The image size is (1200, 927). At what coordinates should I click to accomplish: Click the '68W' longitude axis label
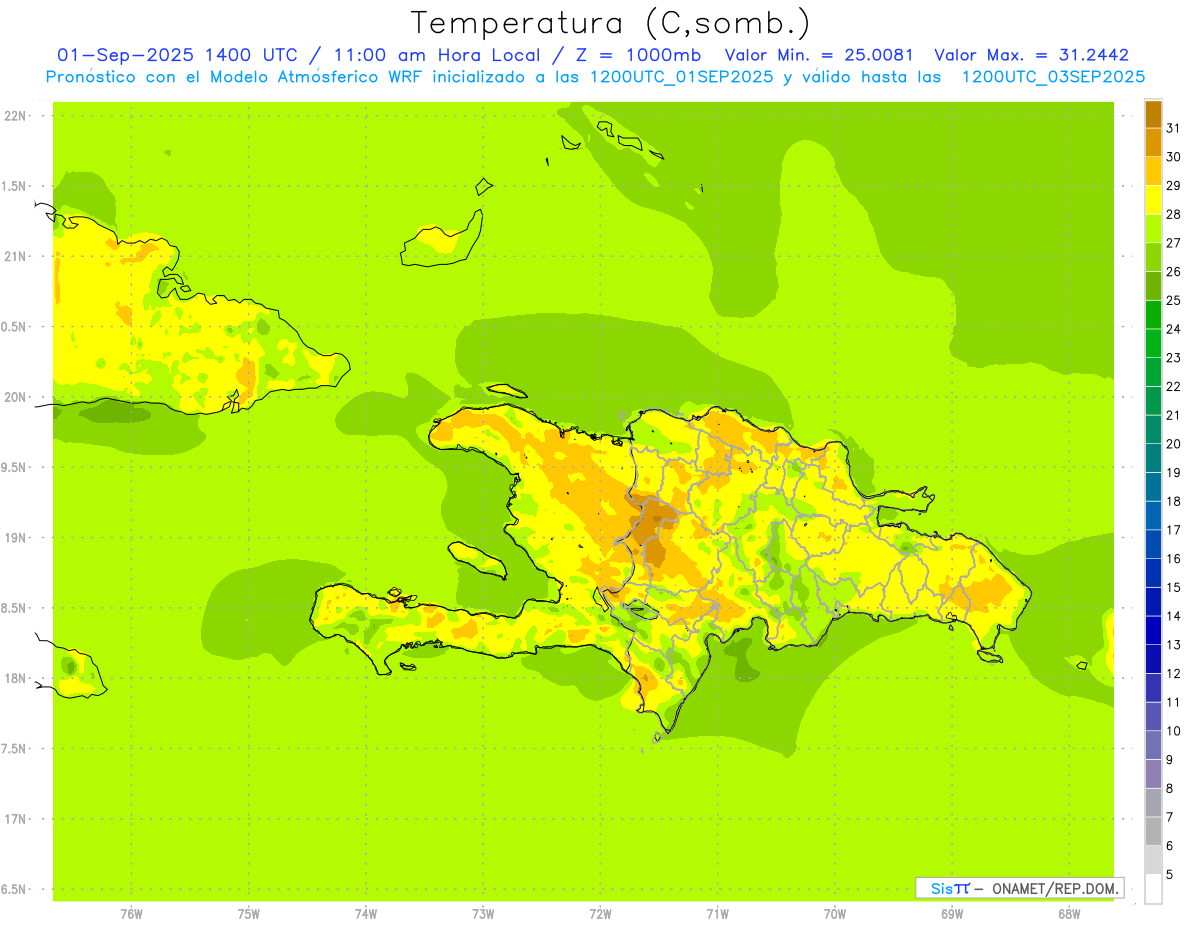pyautogui.click(x=1068, y=913)
